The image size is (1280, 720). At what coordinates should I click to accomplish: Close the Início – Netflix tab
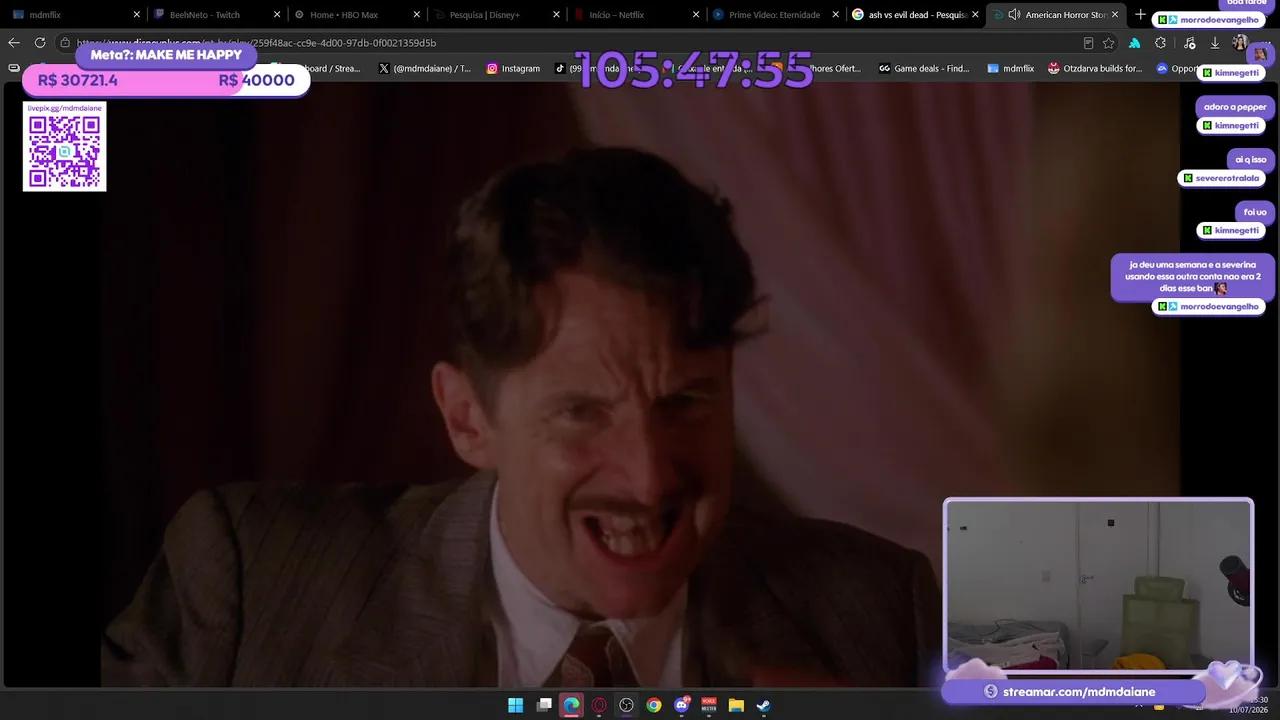coord(696,15)
